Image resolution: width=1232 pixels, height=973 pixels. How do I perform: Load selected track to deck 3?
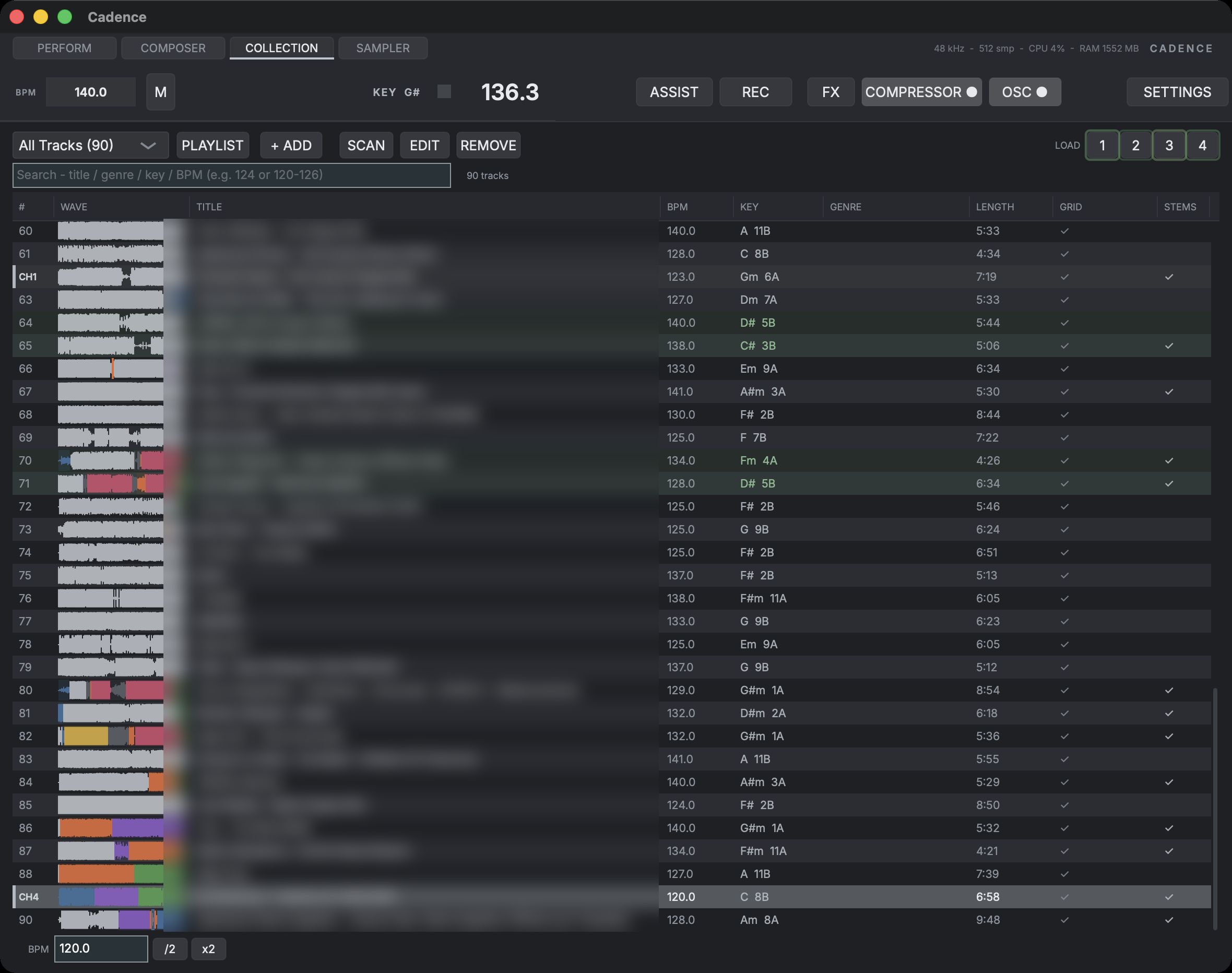1169,145
